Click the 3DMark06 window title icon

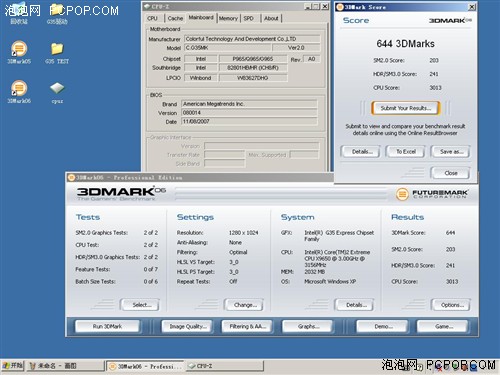(x=71, y=177)
